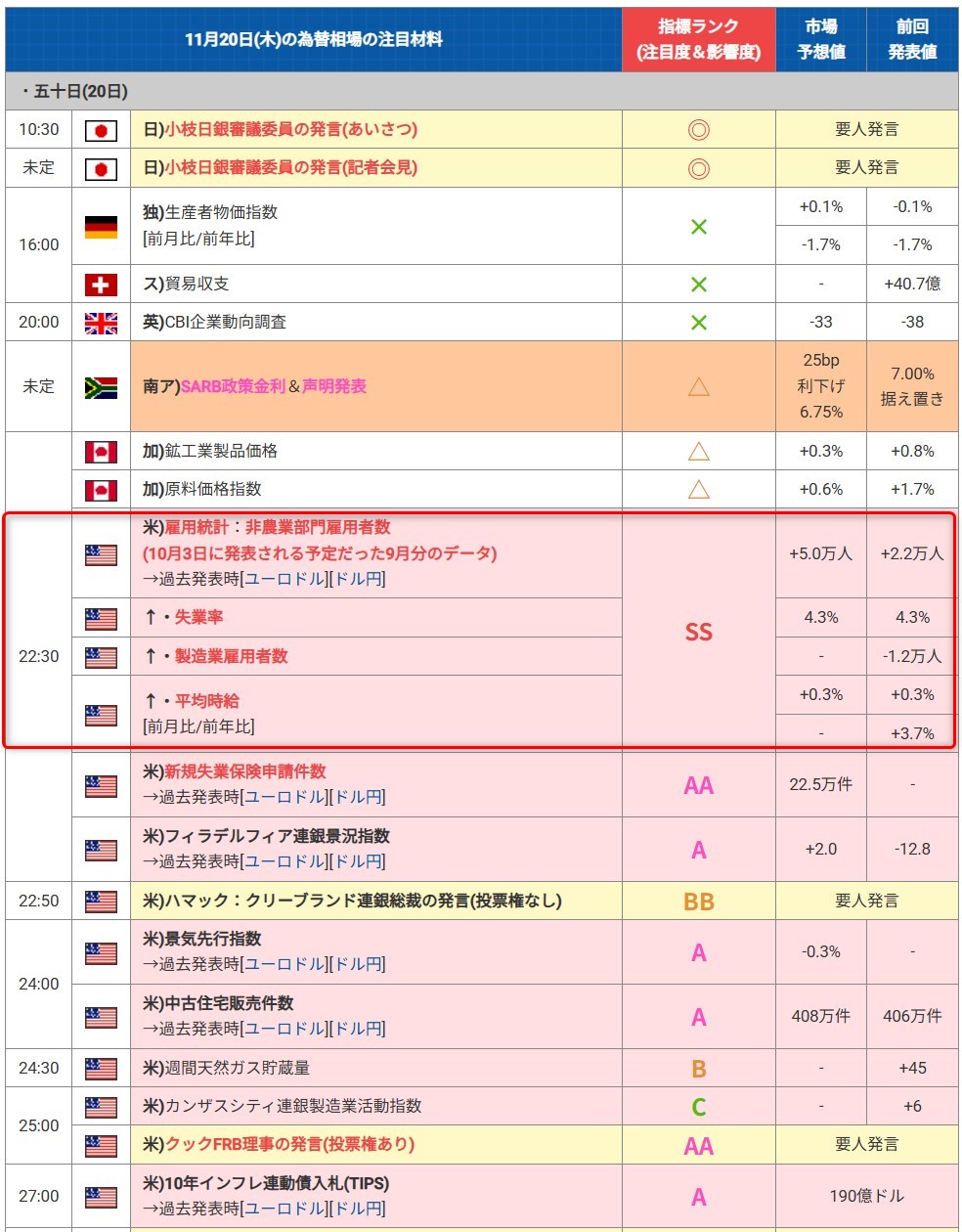Viewport: 962px width, 1232px height.
Task: Click the double-circle rank icon for 小枝 あいさつ
Action: click(698, 130)
